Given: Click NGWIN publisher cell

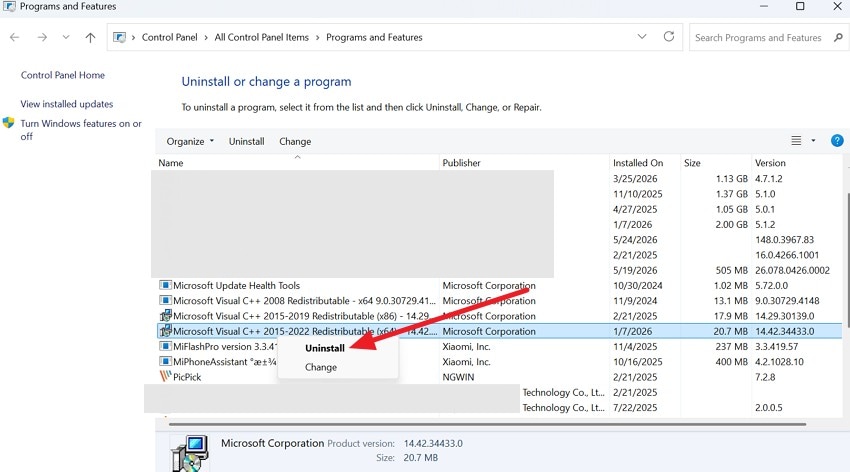Looking at the screenshot, I should tap(458, 377).
